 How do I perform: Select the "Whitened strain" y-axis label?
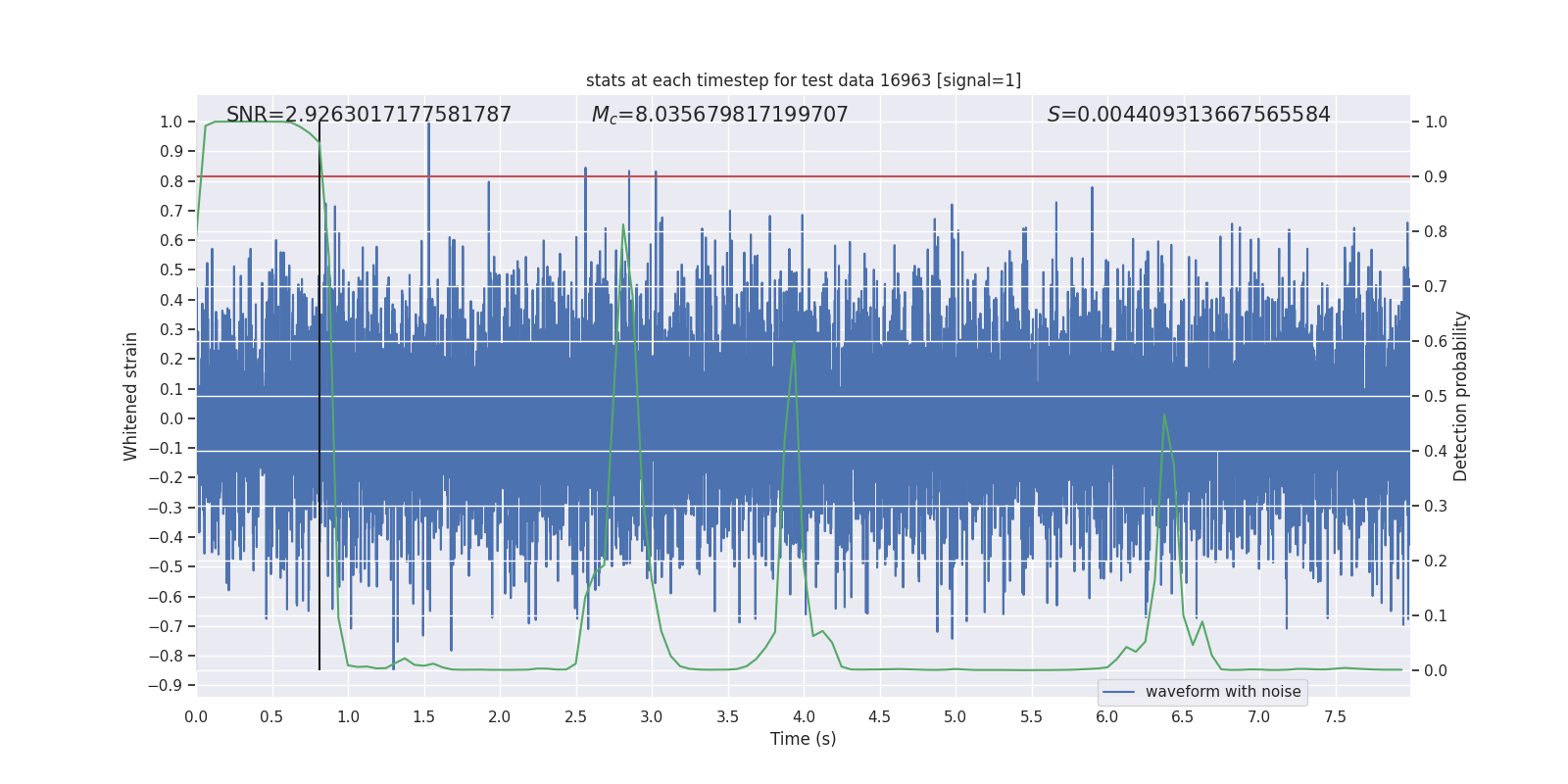click(x=131, y=396)
